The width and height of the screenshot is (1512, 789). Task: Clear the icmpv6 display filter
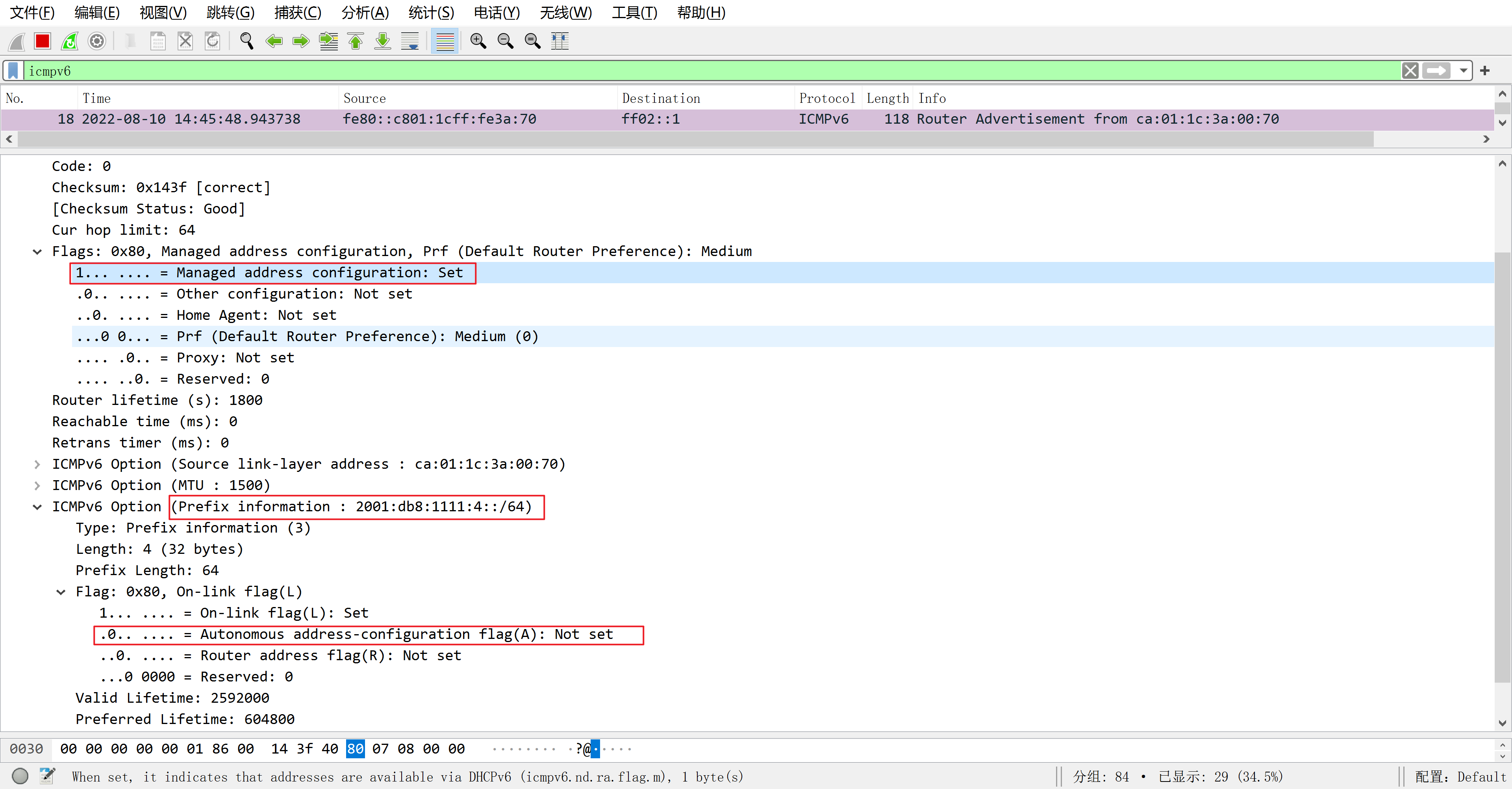pos(1410,71)
